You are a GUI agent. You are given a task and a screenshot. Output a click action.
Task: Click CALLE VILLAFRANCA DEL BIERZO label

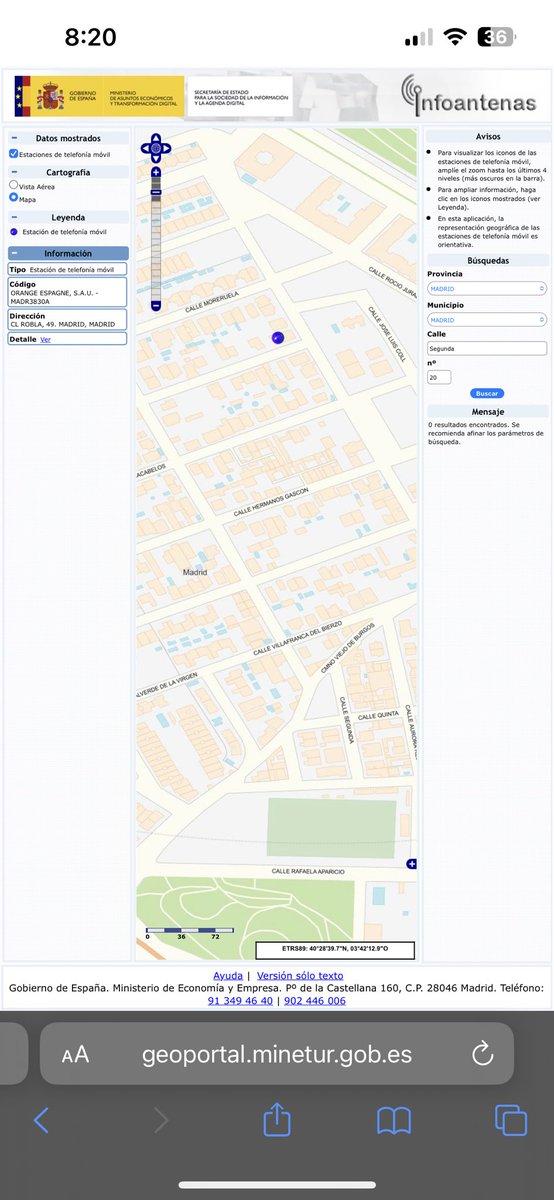tap(298, 637)
